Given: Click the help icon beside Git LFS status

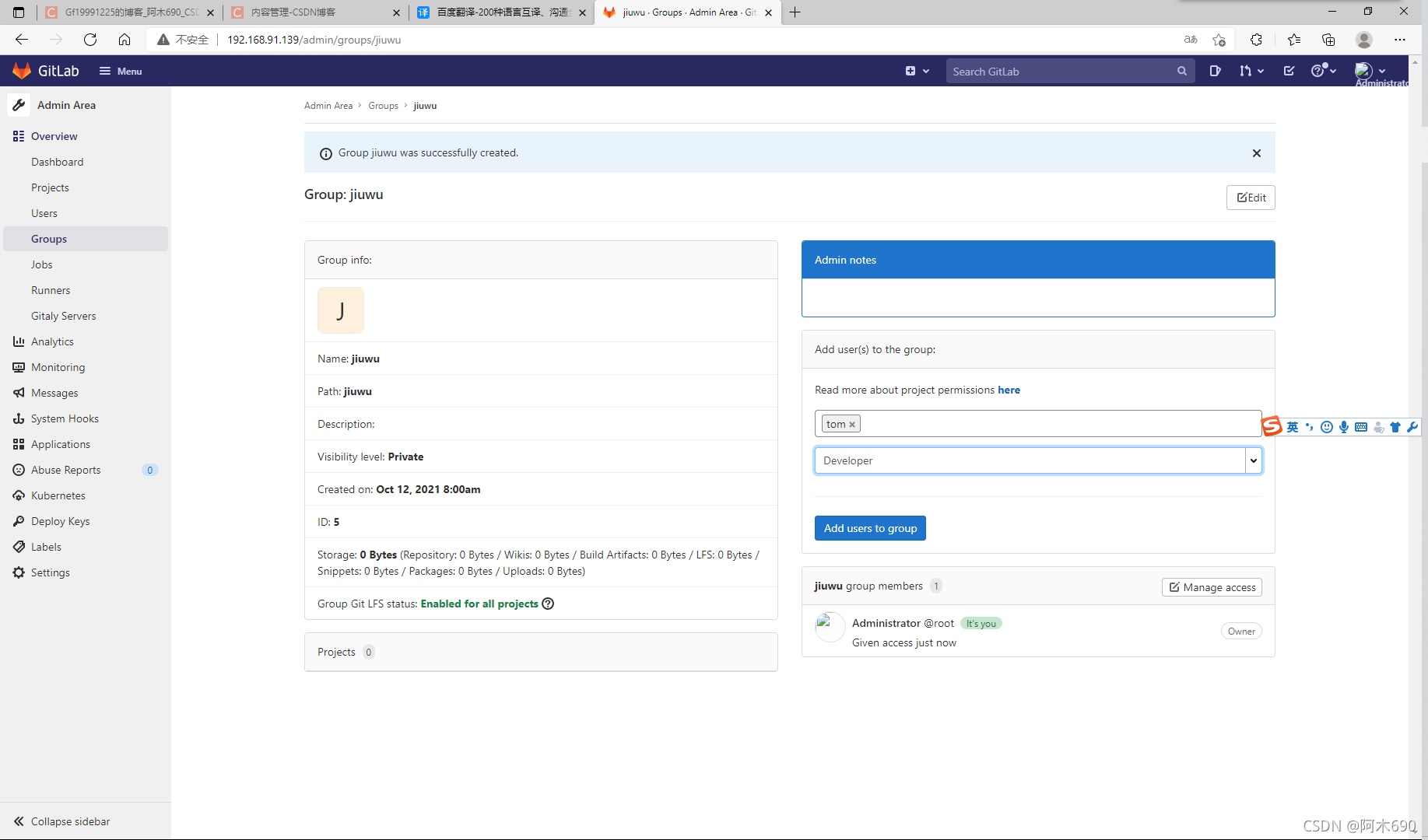Looking at the screenshot, I should (548, 604).
